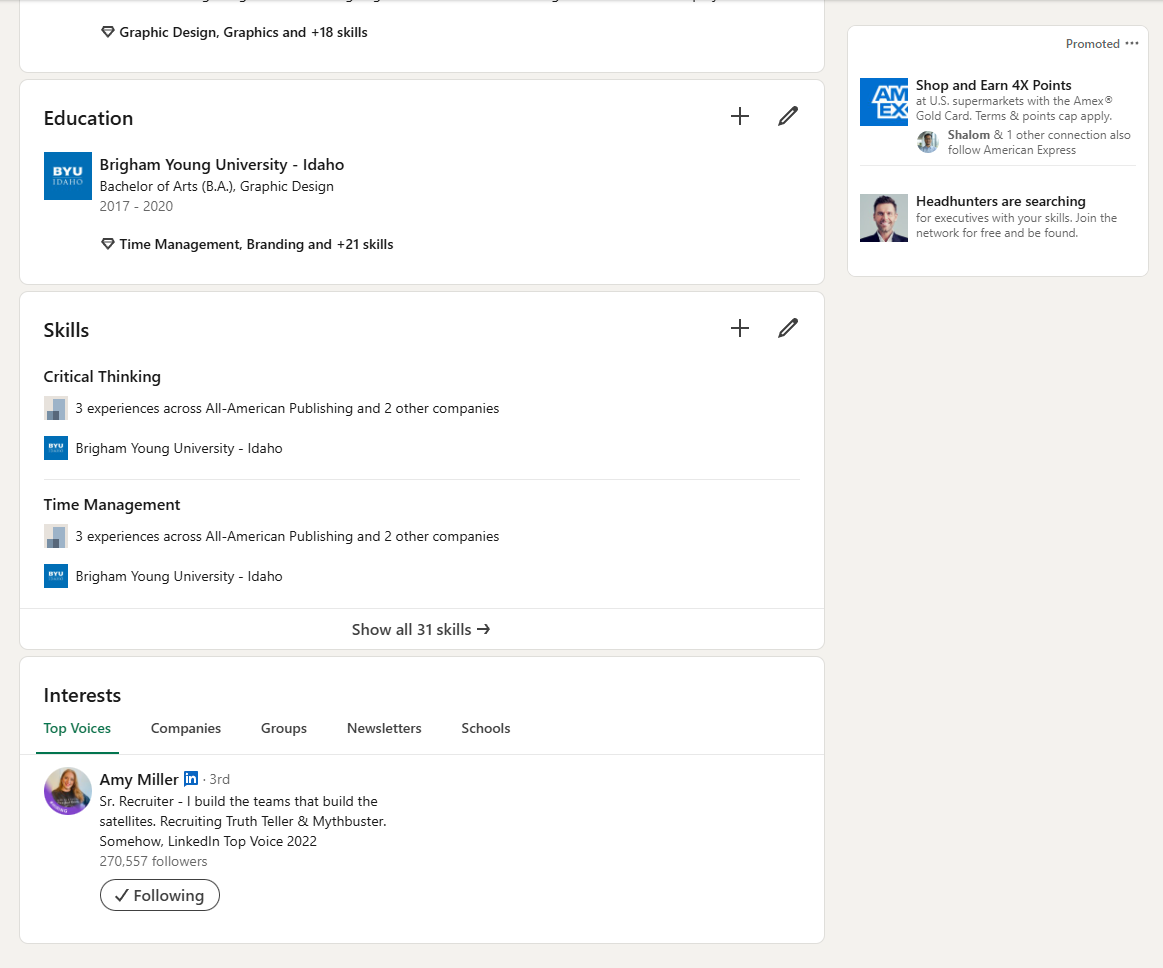Click Shalom's small avatar in the Amex ad
Viewport: 1163px width, 968px height.
pos(927,142)
